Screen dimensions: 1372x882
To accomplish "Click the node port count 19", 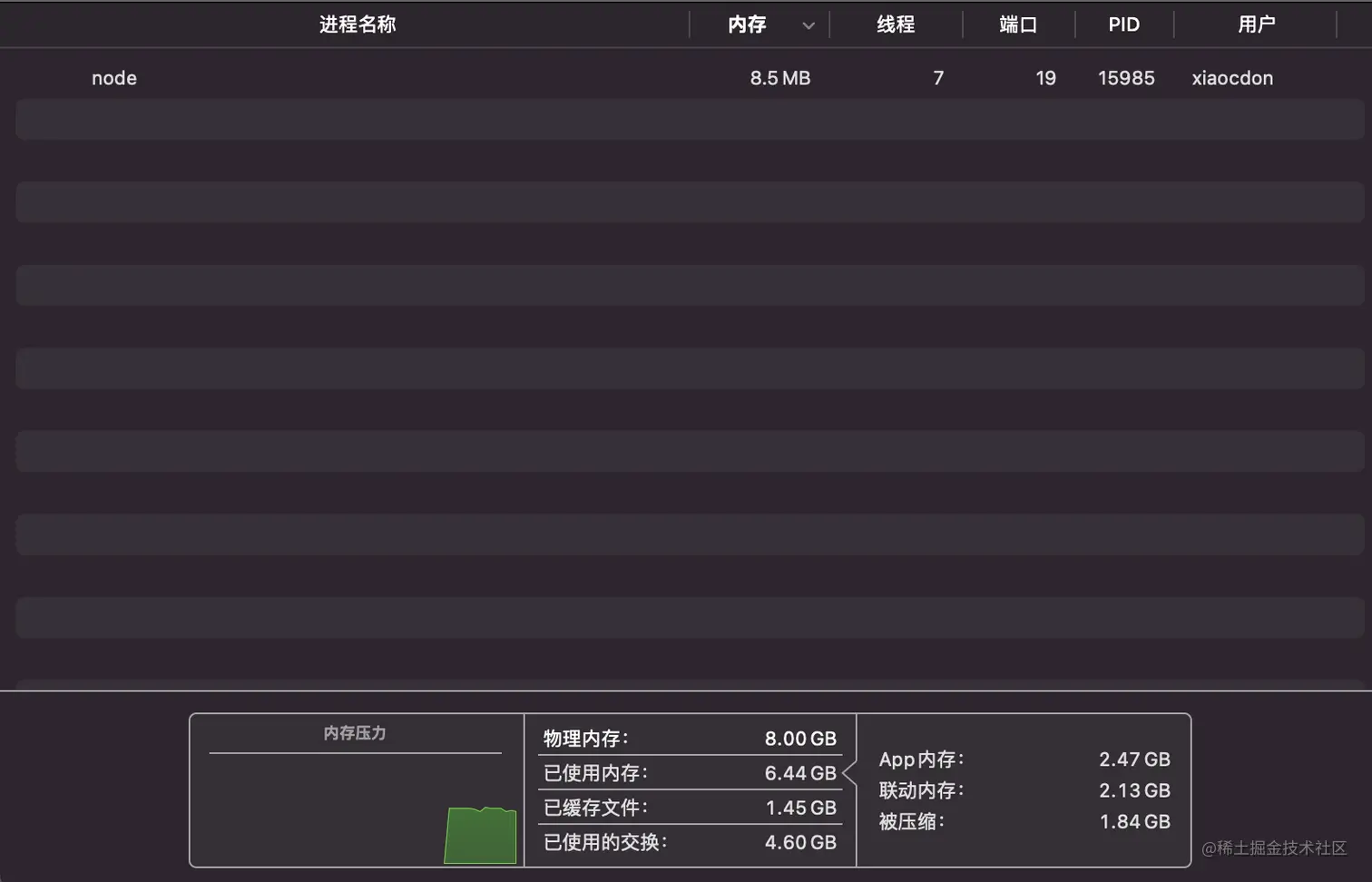I will coord(1045,78).
